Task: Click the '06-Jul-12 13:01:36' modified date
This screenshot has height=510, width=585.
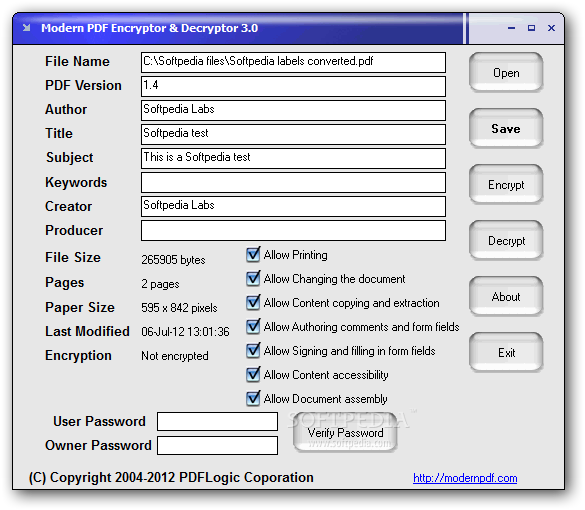Action: coord(185,332)
